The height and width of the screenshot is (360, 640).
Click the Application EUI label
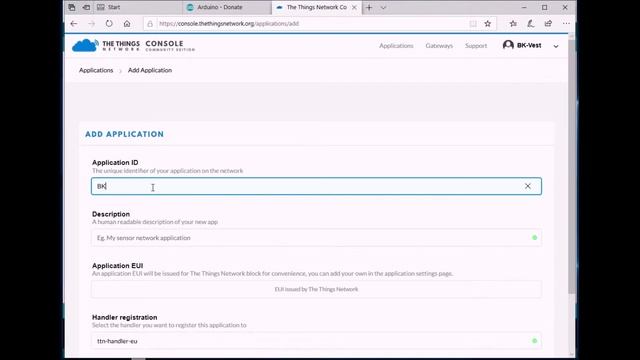(x=118, y=266)
